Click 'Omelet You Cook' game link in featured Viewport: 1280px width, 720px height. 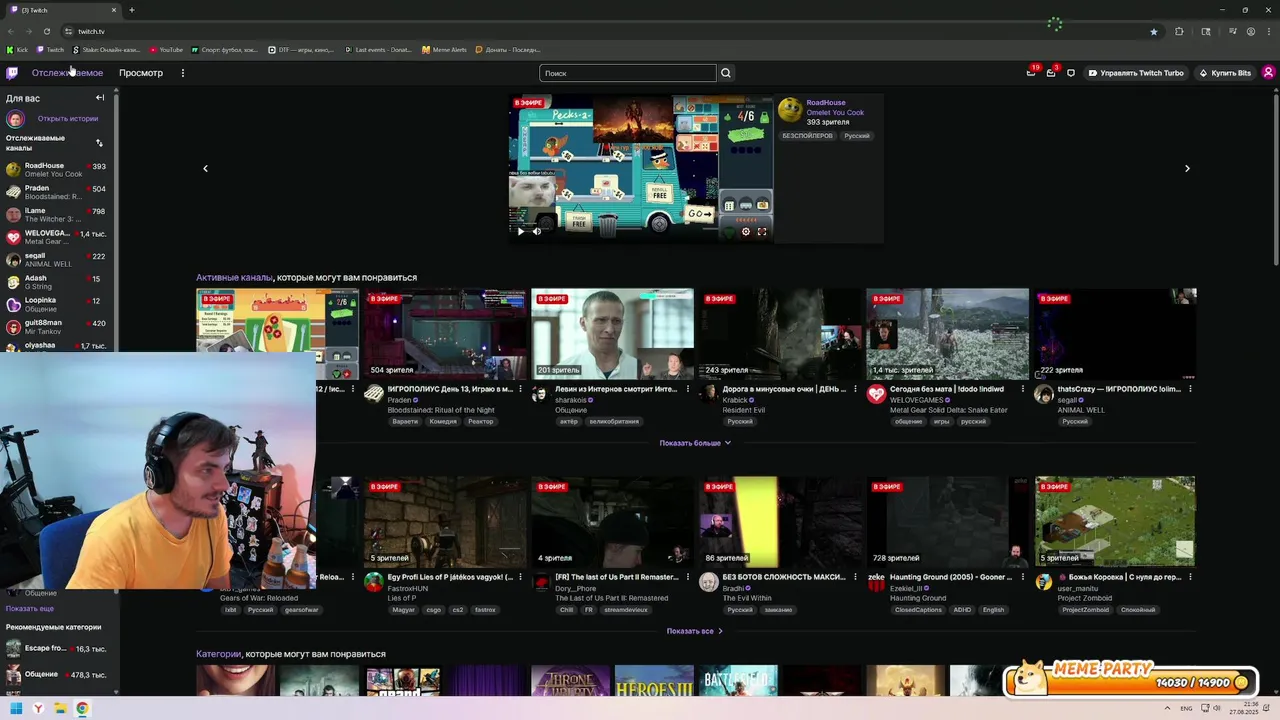pos(835,112)
